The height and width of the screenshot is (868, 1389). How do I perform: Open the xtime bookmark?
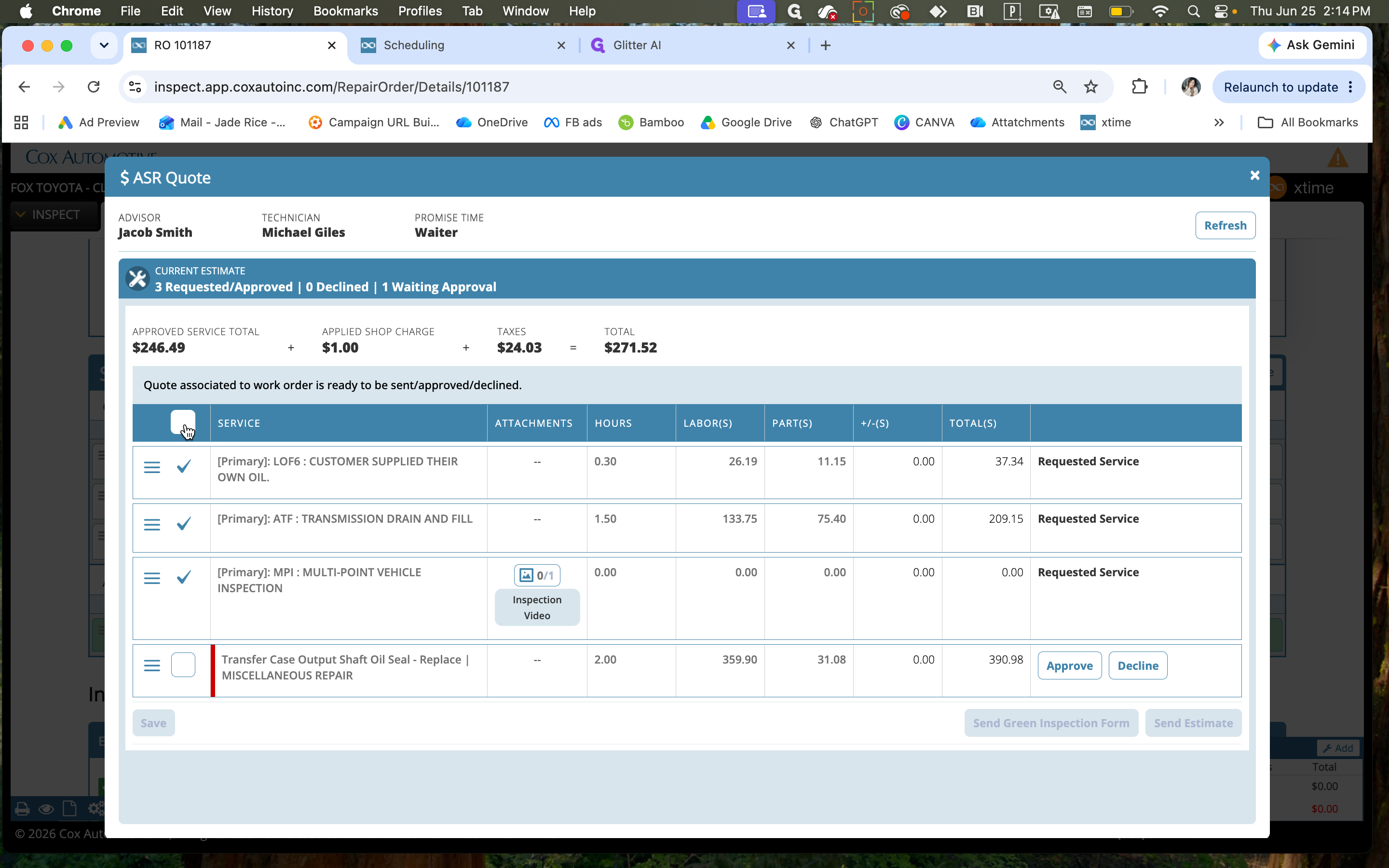click(1106, 122)
